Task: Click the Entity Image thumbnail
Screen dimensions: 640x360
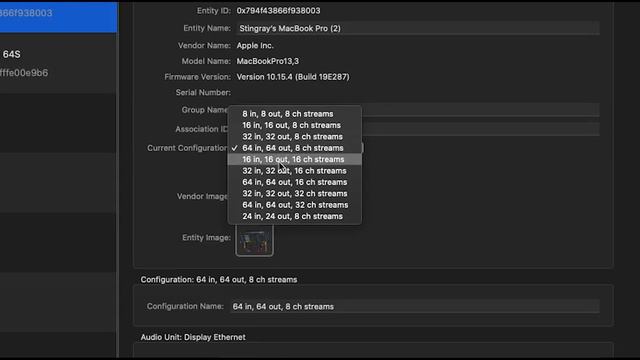Action: [254, 240]
